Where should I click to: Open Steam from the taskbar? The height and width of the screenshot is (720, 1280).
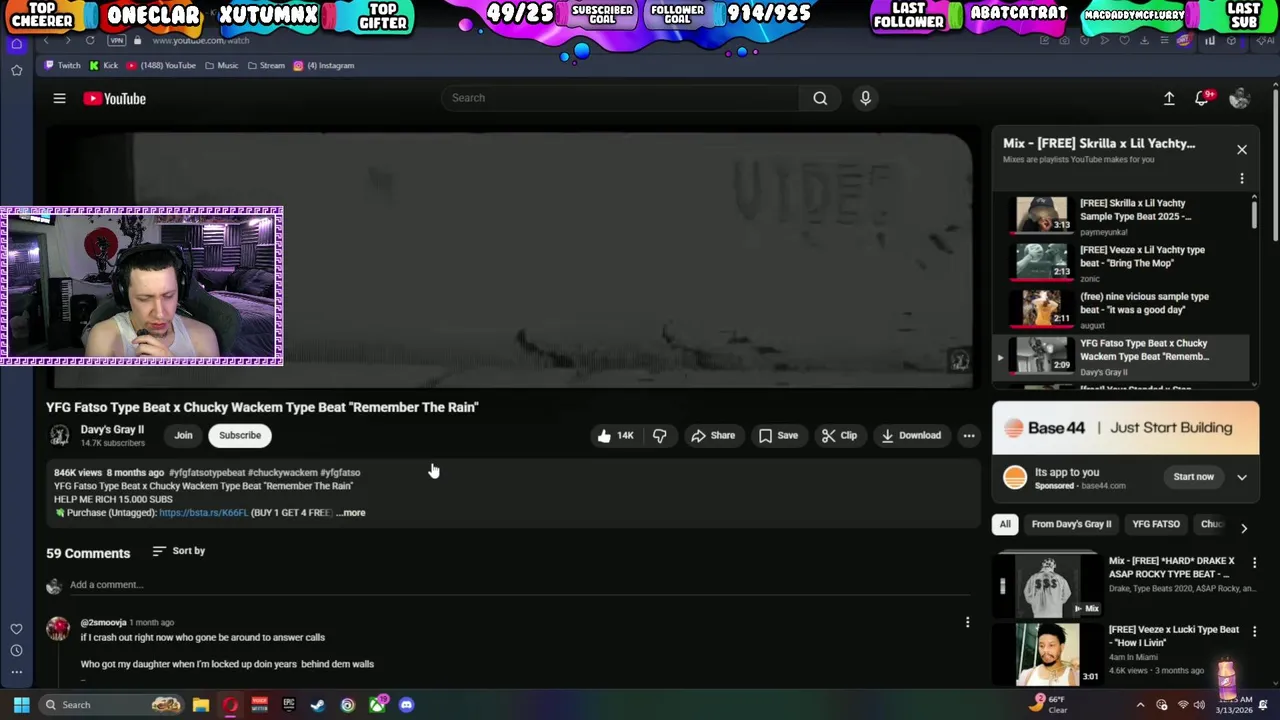click(318, 705)
